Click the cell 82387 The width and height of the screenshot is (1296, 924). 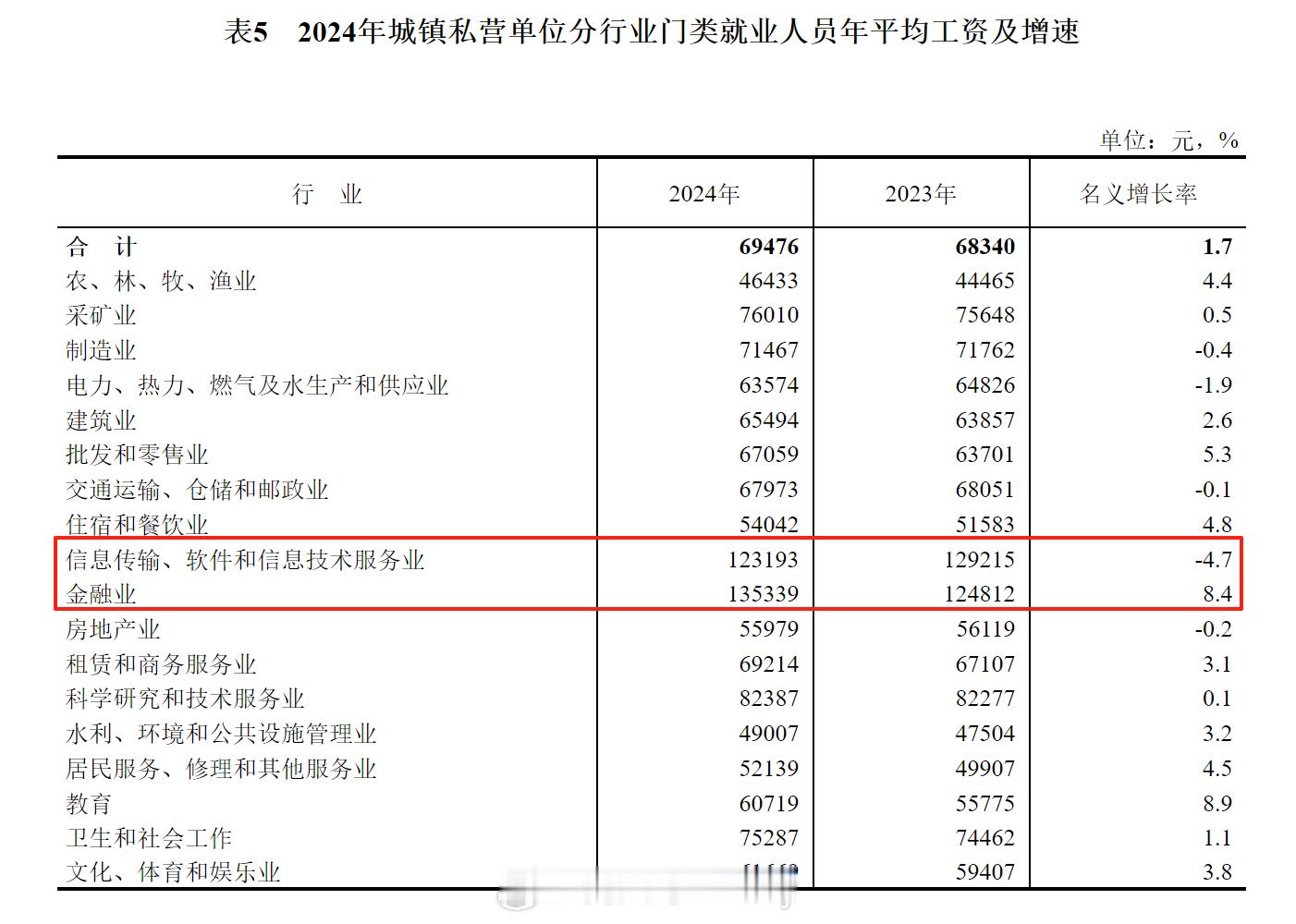769,699
